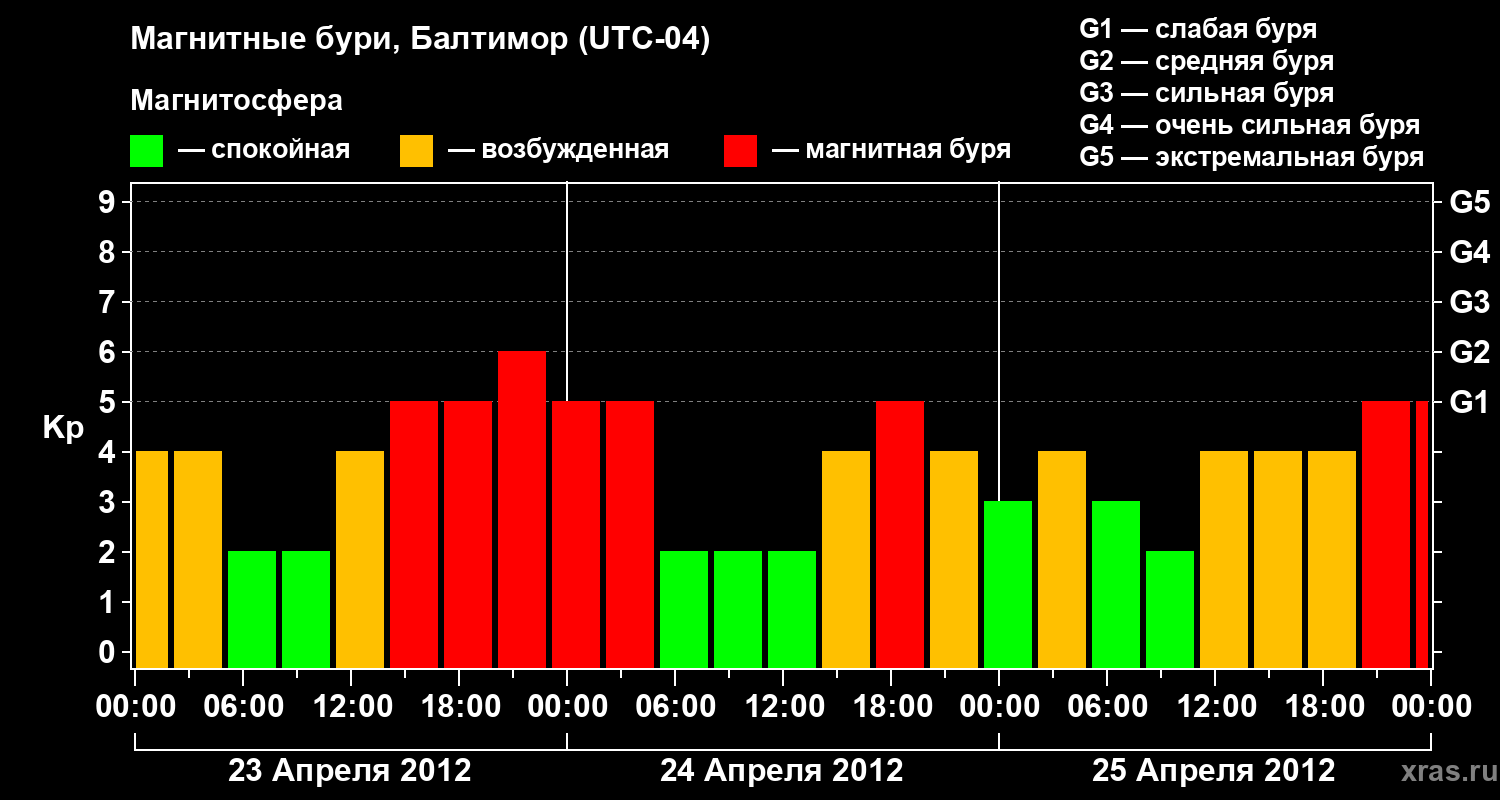
Task: Click the '— магнитная буря' legend label
Action: click(x=892, y=151)
